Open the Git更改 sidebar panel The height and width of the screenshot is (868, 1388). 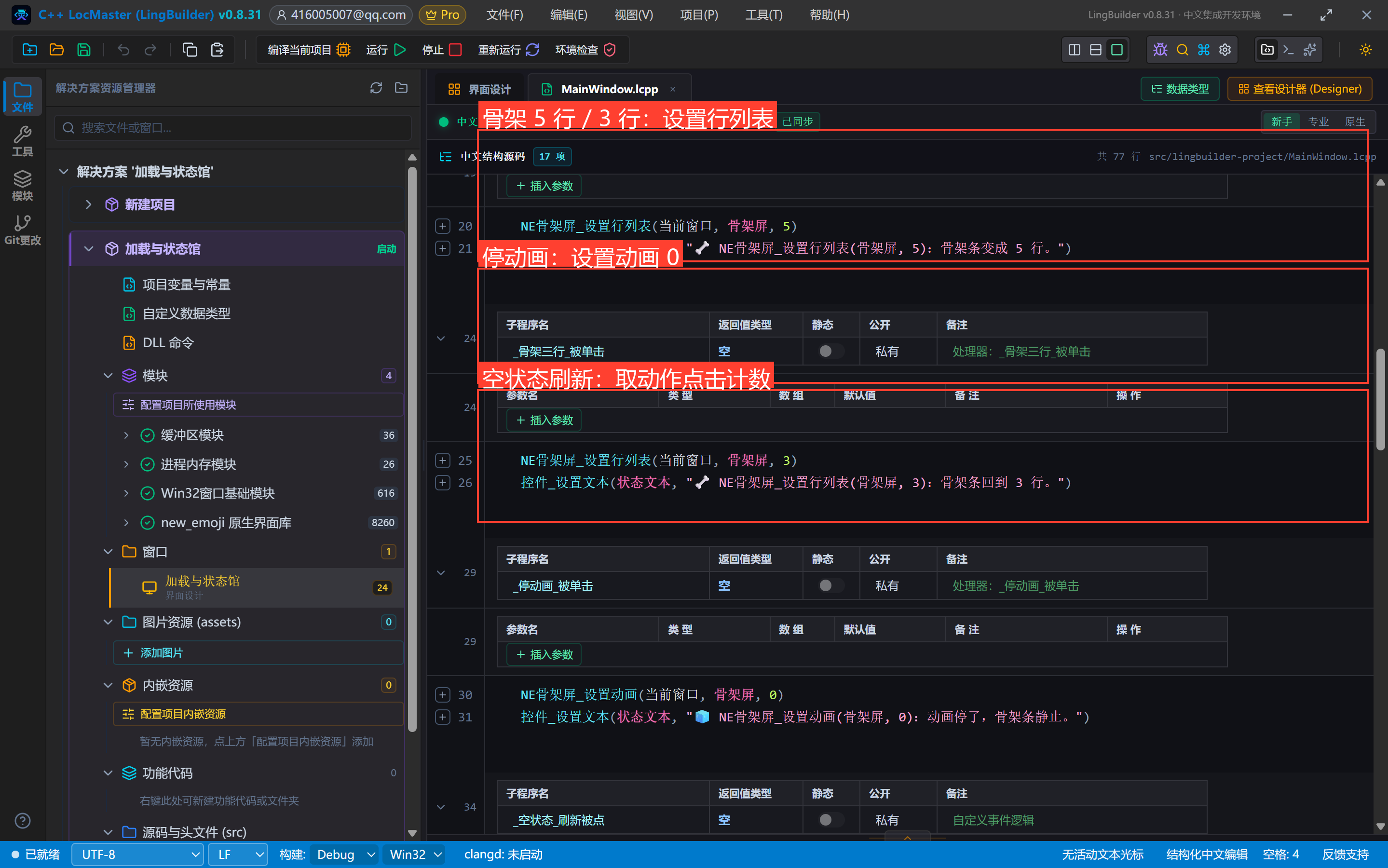22,230
